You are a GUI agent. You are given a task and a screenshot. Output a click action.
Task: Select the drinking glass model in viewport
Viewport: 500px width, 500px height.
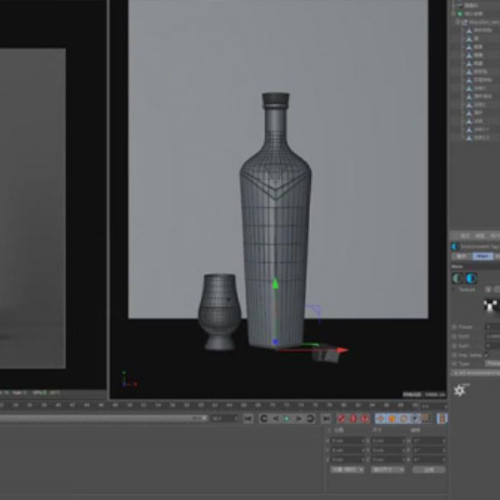[x=219, y=312]
